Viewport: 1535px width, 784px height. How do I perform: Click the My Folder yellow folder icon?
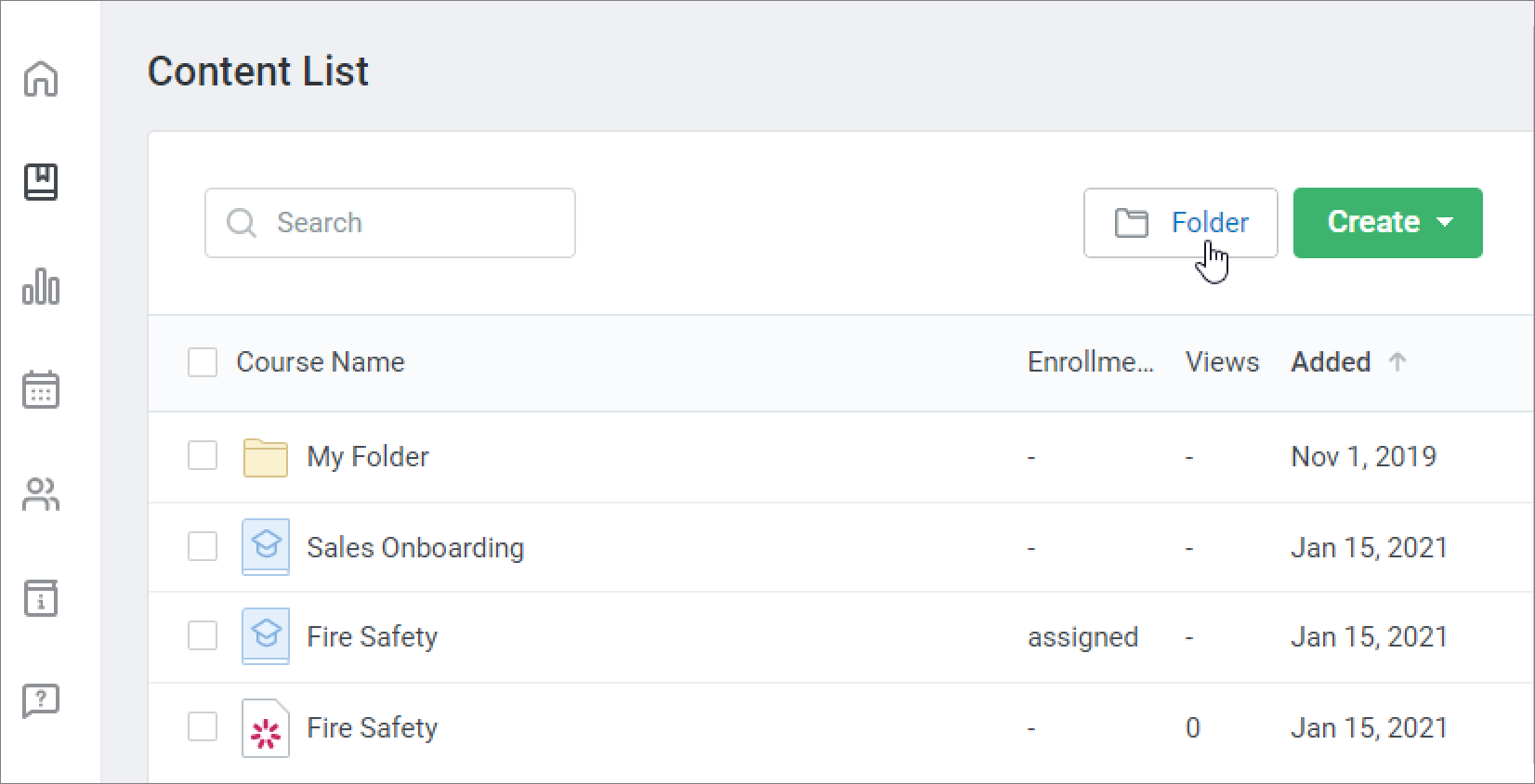tap(265, 457)
